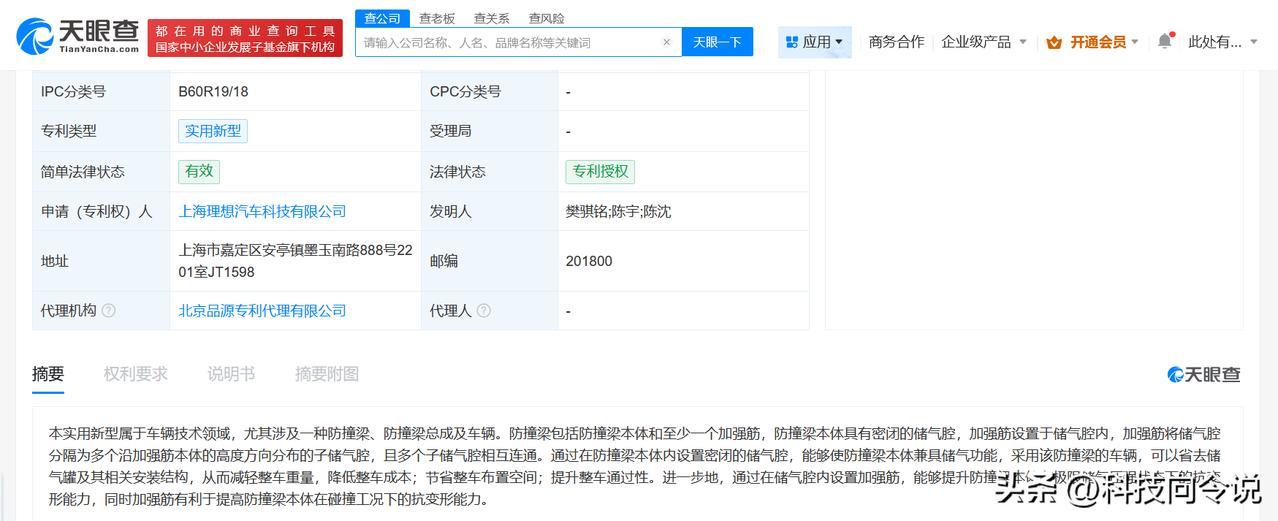Switch to the 摘要 tab

[48, 374]
